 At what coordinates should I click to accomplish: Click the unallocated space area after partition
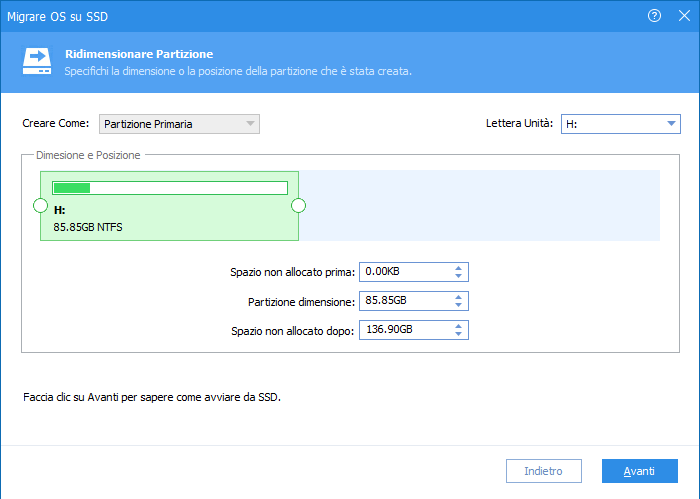pyautogui.click(x=480, y=206)
